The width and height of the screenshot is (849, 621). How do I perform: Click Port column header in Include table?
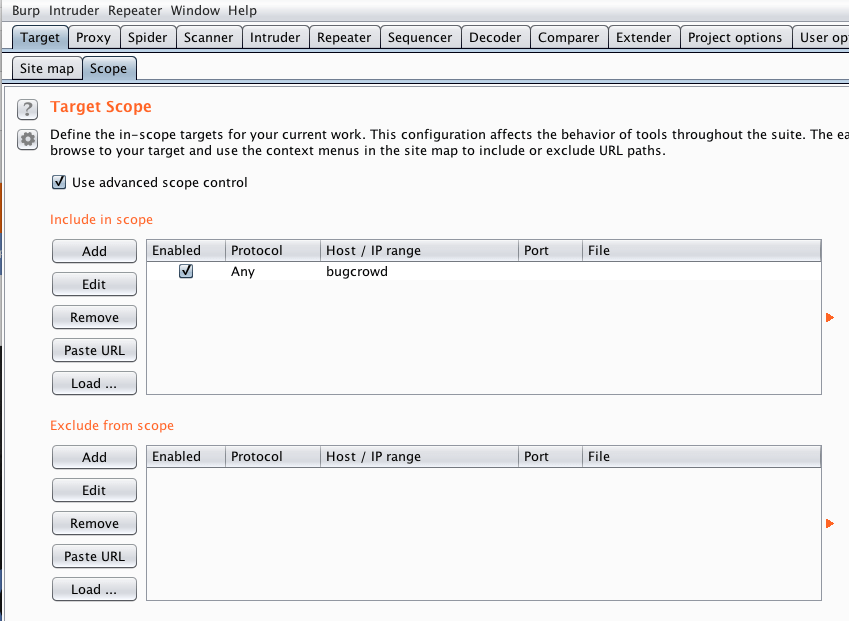(550, 251)
